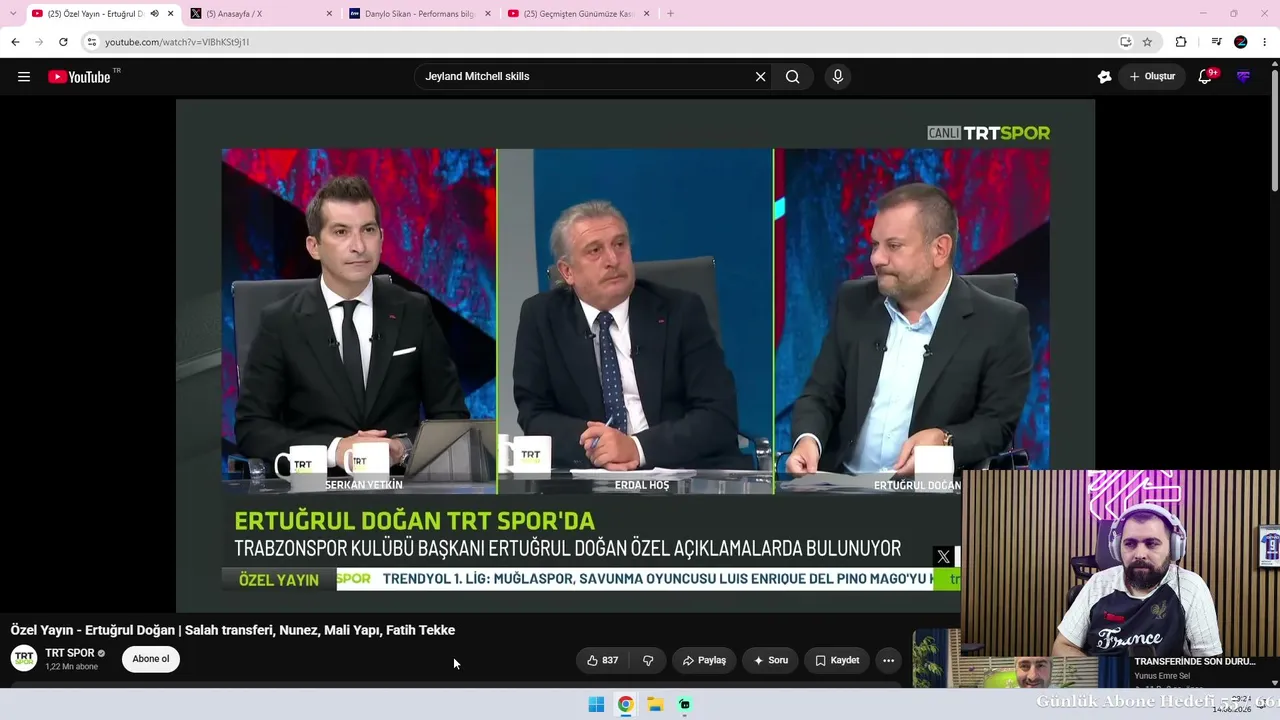The height and width of the screenshot is (720, 1280).
Task: Clear the YouTube search box text
Action: pos(760,77)
